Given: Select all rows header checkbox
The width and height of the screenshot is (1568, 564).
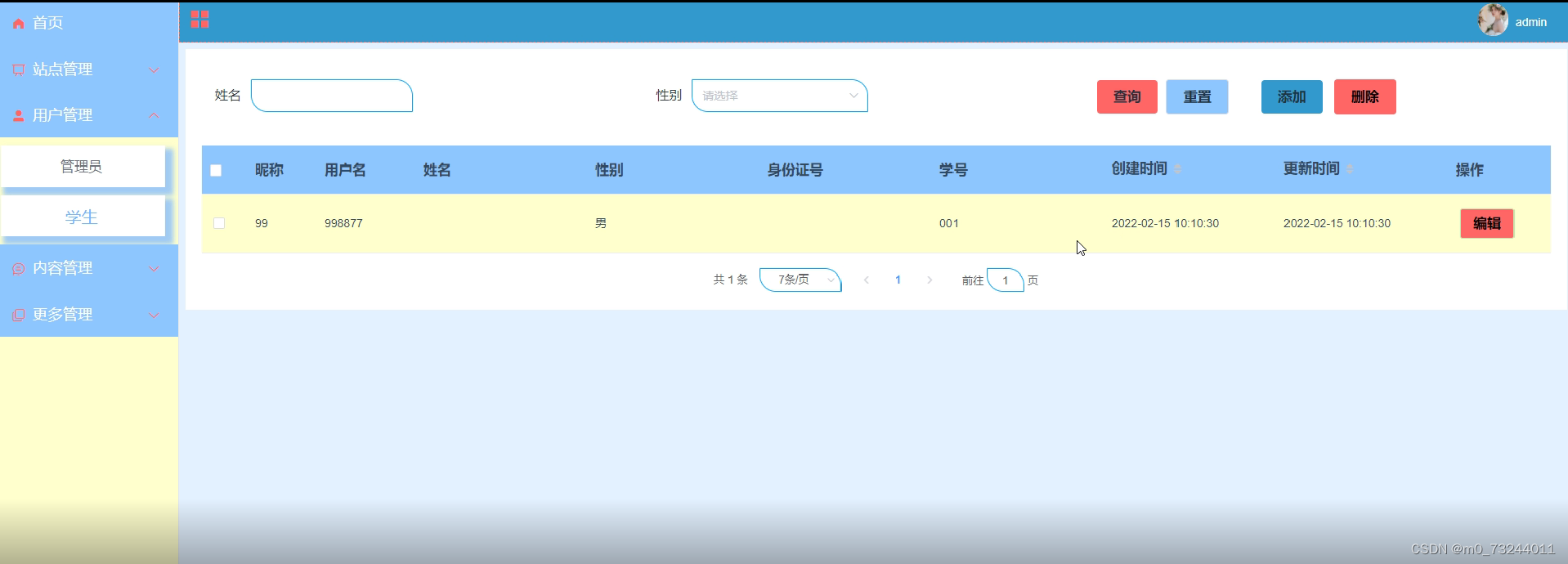Looking at the screenshot, I should [x=216, y=170].
